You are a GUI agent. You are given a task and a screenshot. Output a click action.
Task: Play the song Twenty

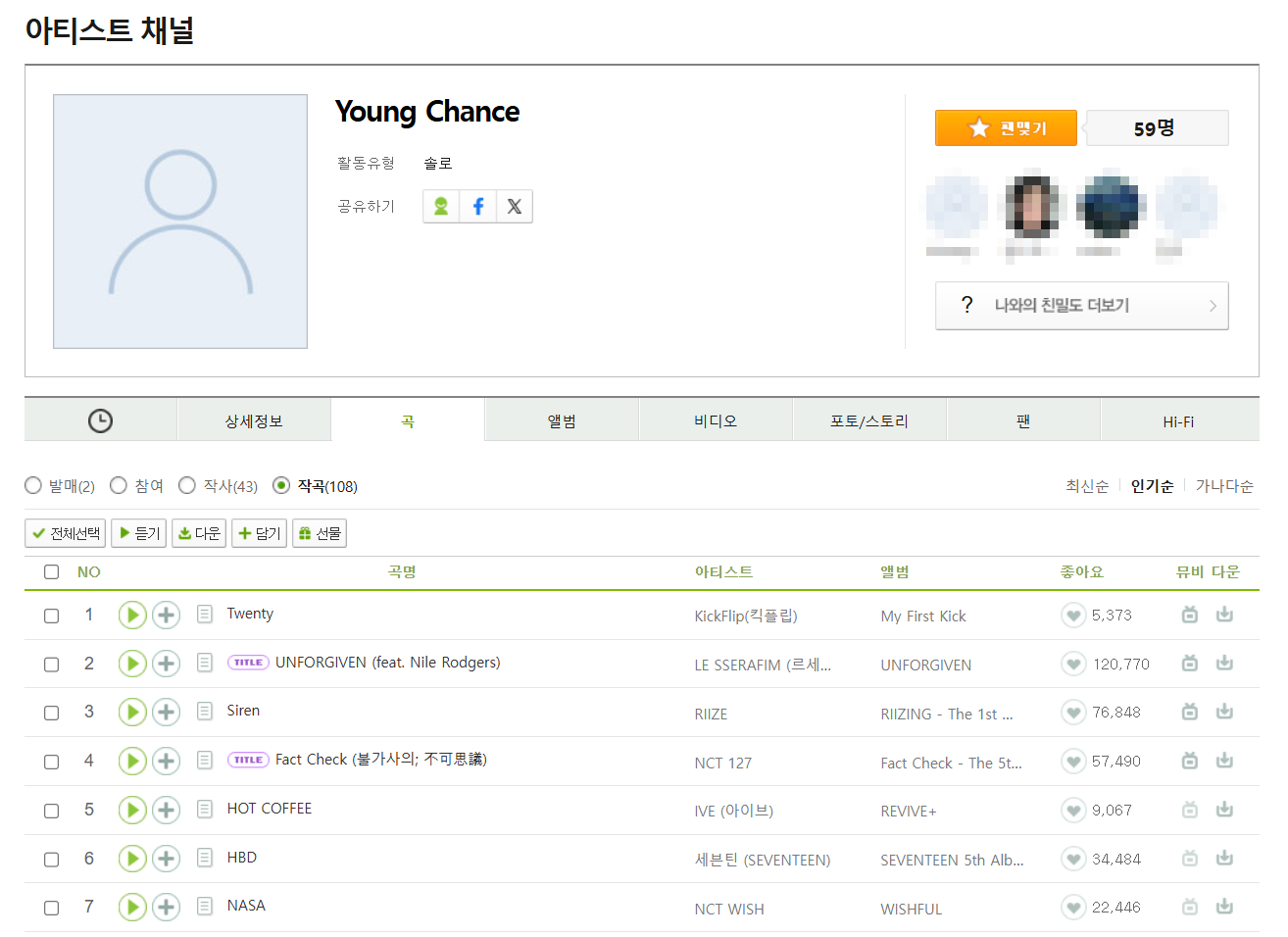pyautogui.click(x=132, y=616)
